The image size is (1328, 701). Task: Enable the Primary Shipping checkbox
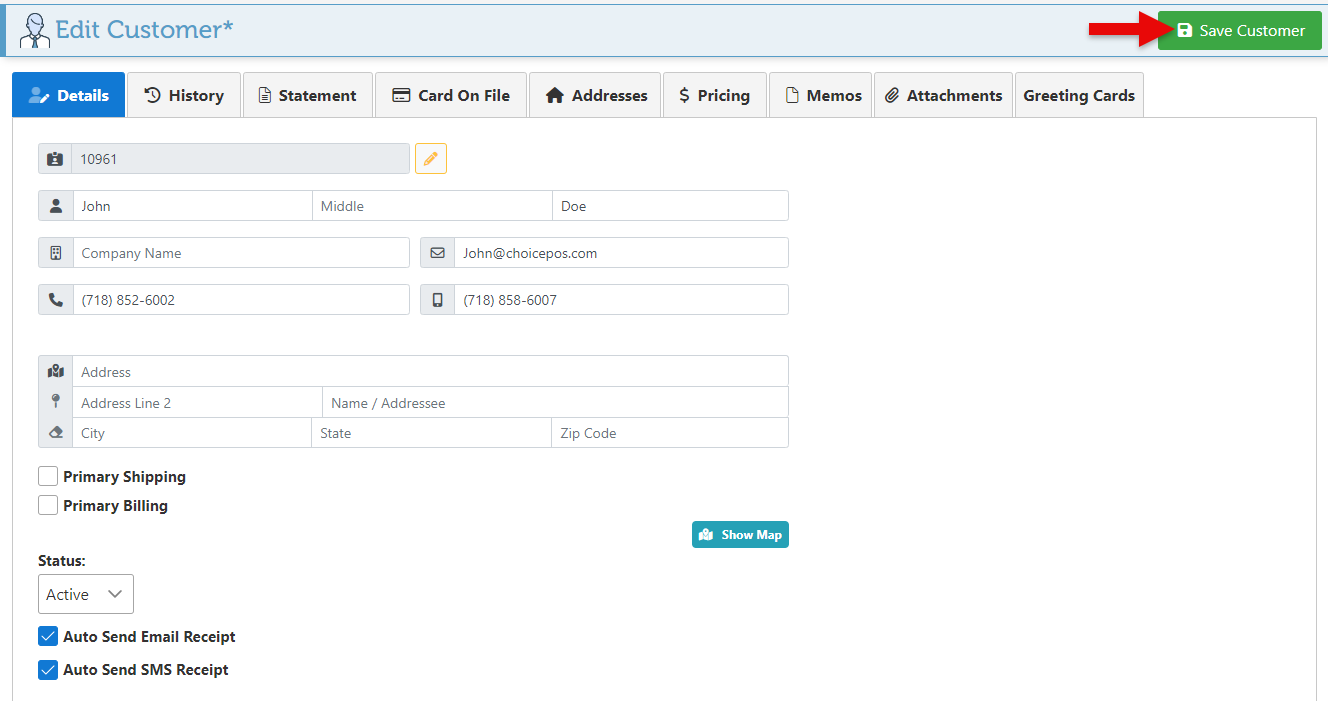pyautogui.click(x=48, y=477)
